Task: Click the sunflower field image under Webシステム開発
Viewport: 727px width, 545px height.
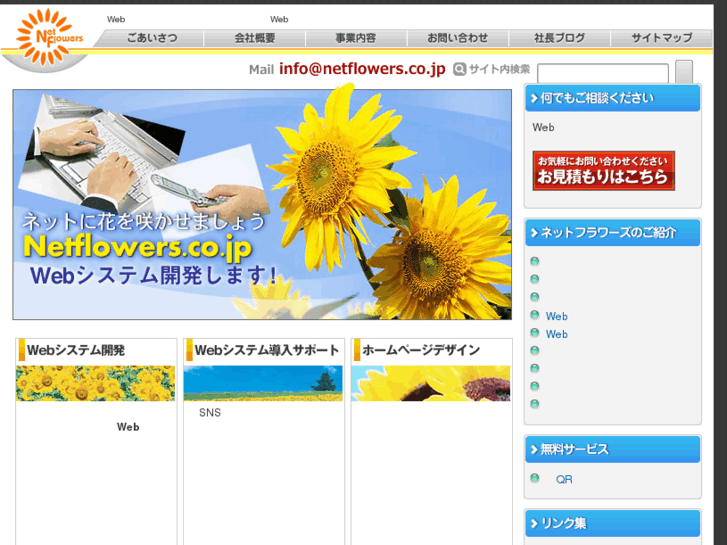Action: tap(96, 383)
